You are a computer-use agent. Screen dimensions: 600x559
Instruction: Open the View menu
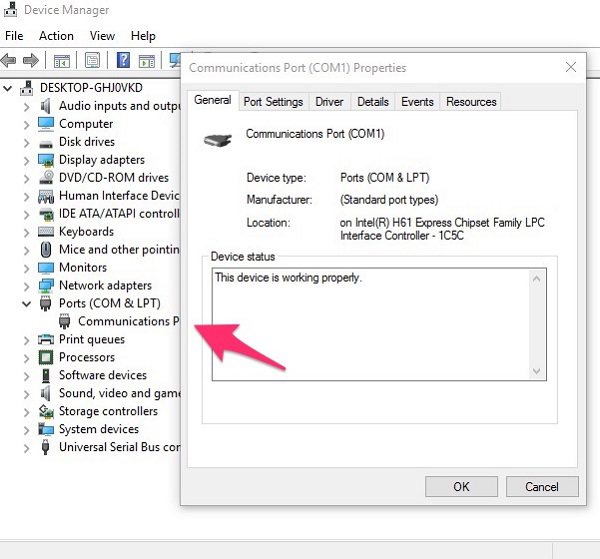tap(102, 36)
